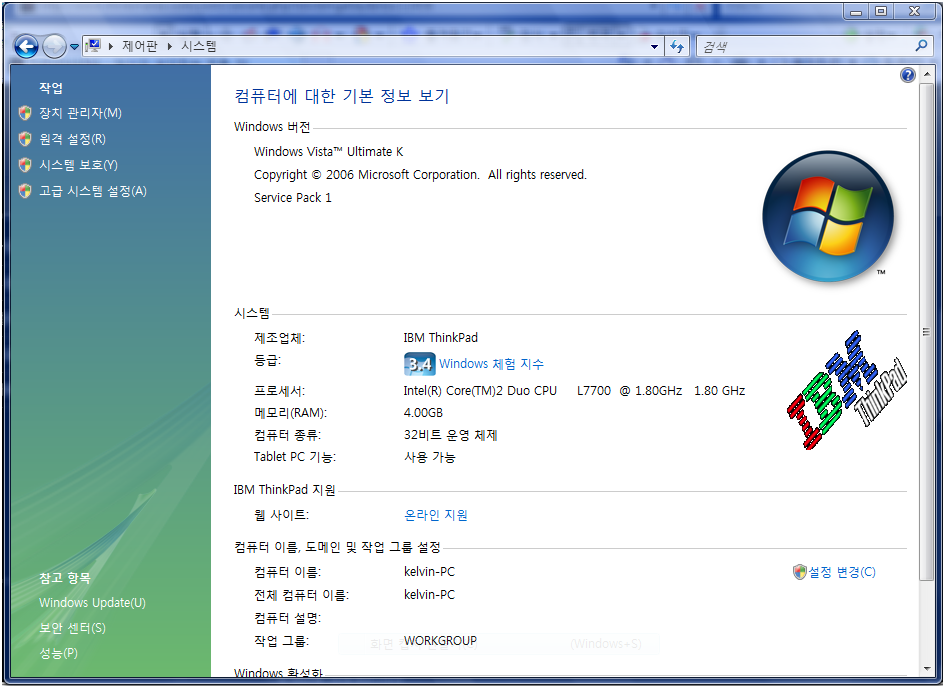The height and width of the screenshot is (688, 945).
Task: Click the shield icon beside 고급 시스템 설정(A)
Action: 25,191
